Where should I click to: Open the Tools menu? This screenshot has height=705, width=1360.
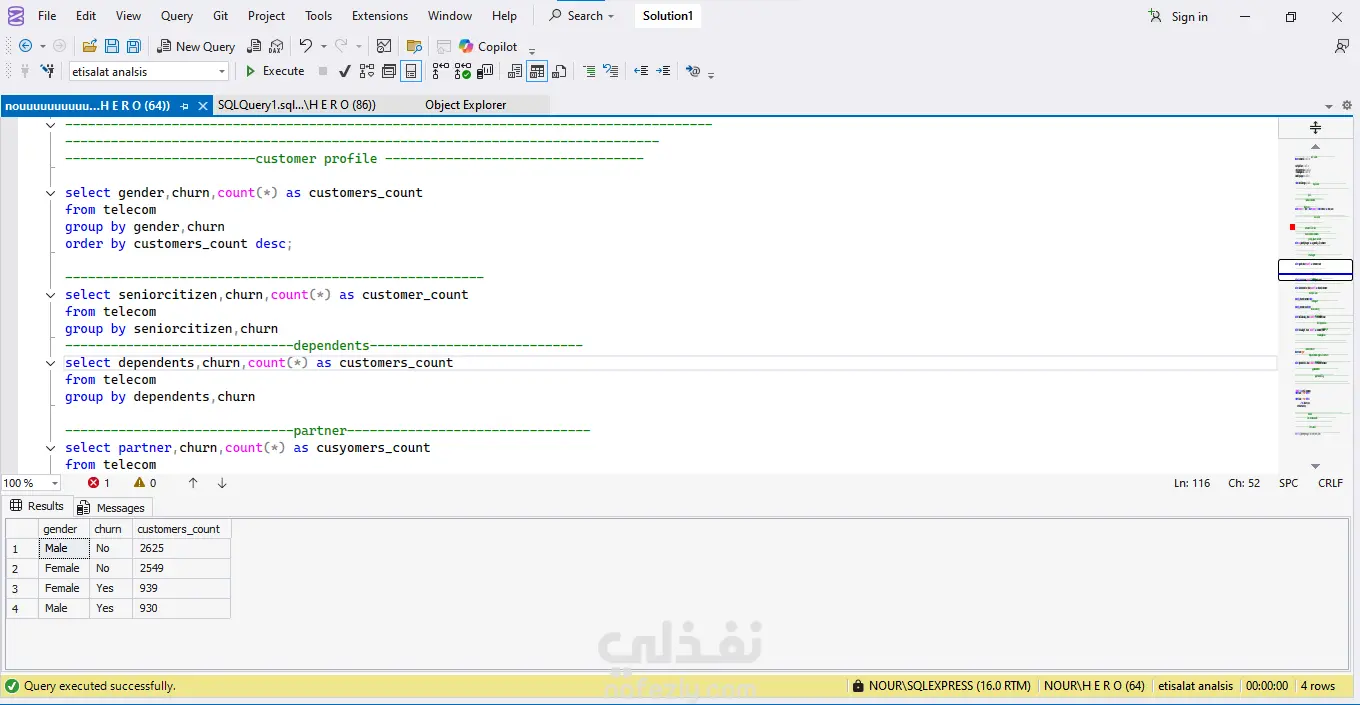pyautogui.click(x=319, y=16)
